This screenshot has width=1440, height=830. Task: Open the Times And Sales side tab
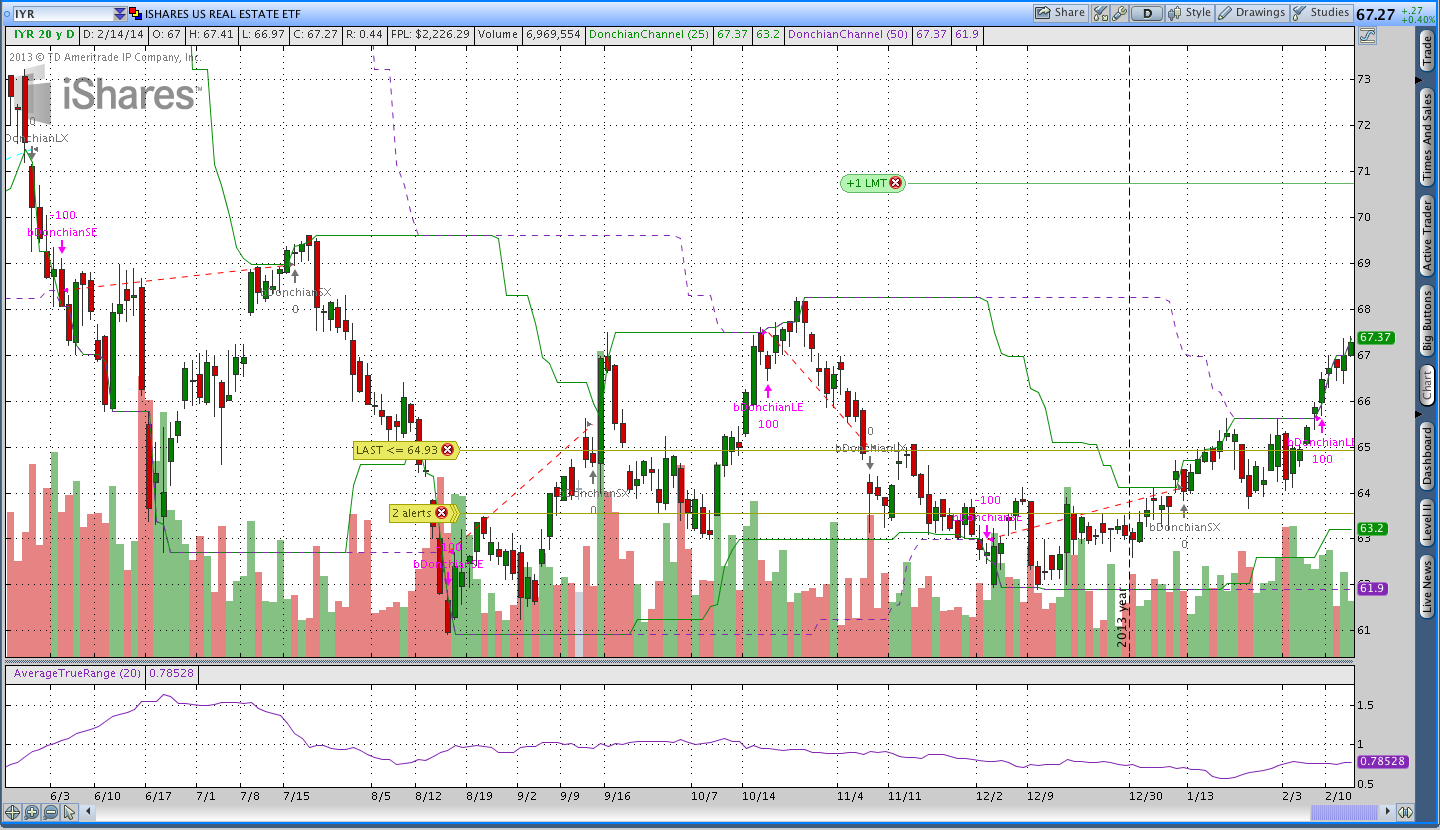1427,137
